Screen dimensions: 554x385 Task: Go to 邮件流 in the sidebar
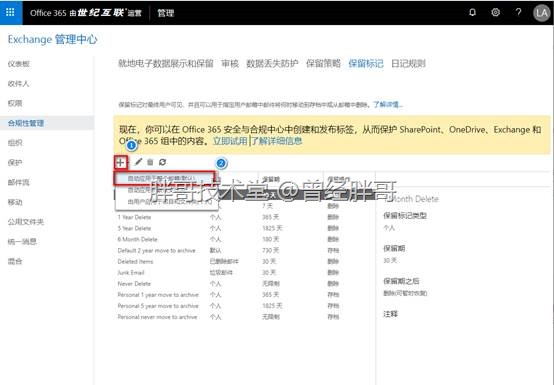(18, 183)
